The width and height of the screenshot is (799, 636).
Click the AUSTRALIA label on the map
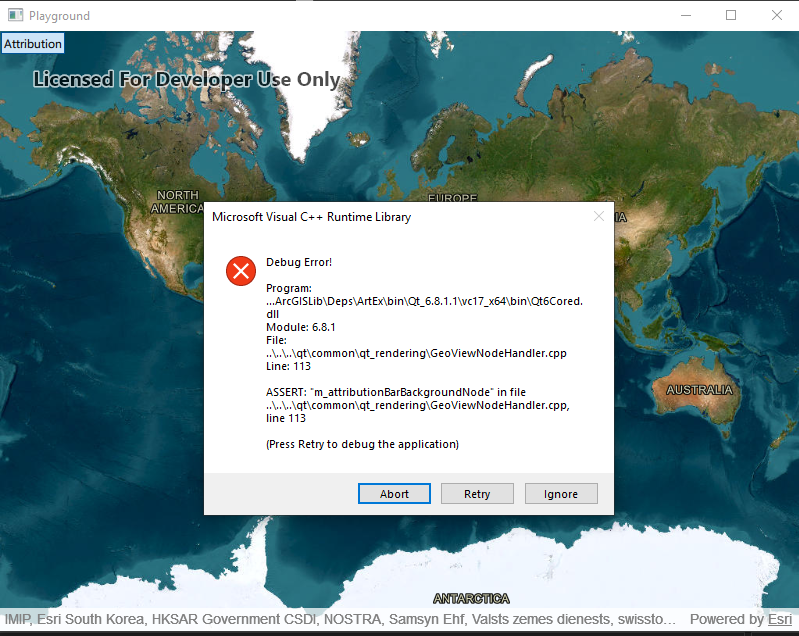699,390
